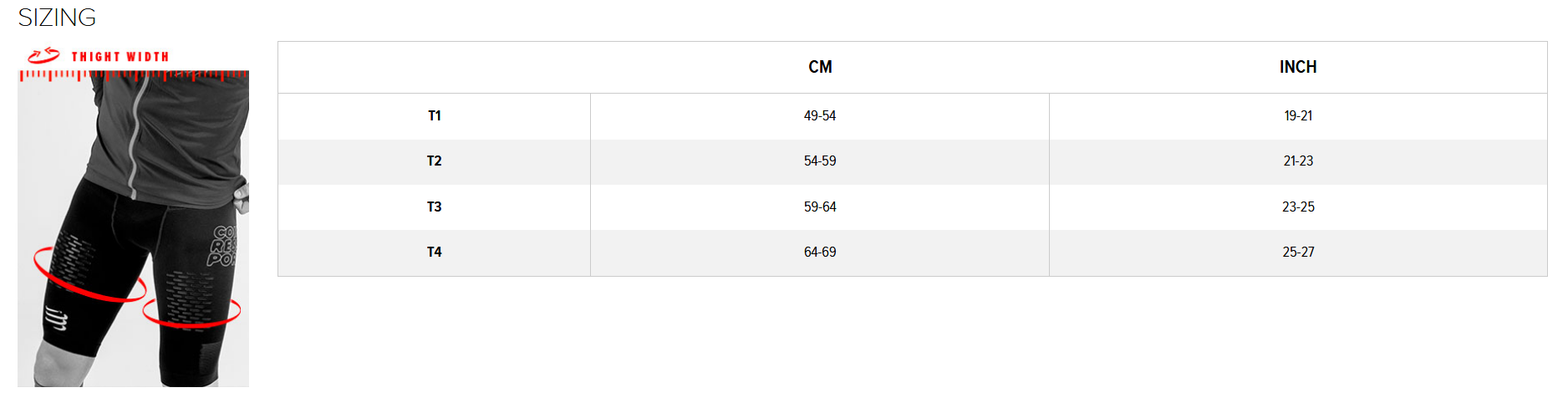Click the red ruler scale above the photo

click(x=133, y=75)
